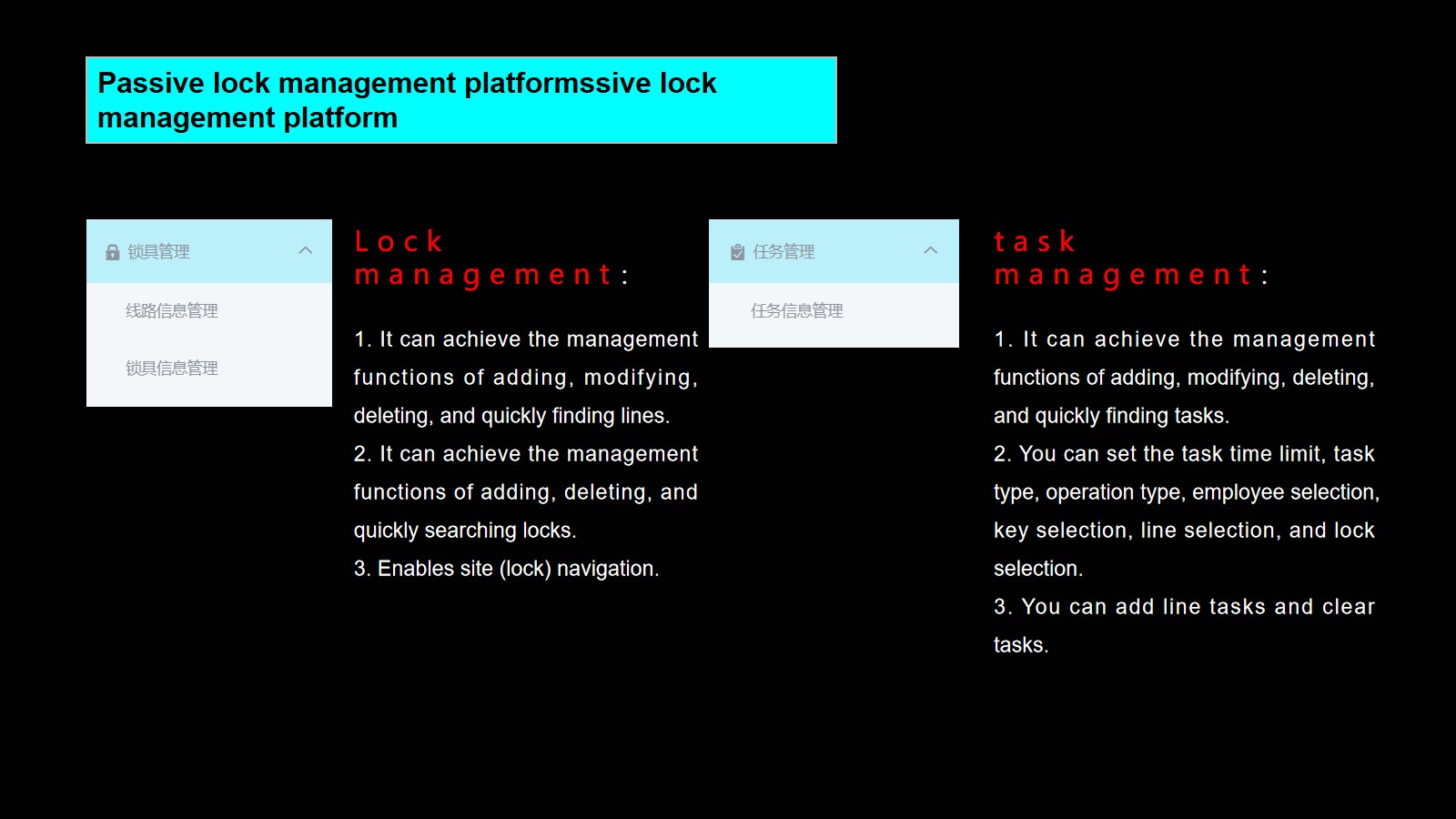
Task: Open the 锁具信息管理 menu item
Action: (x=172, y=369)
